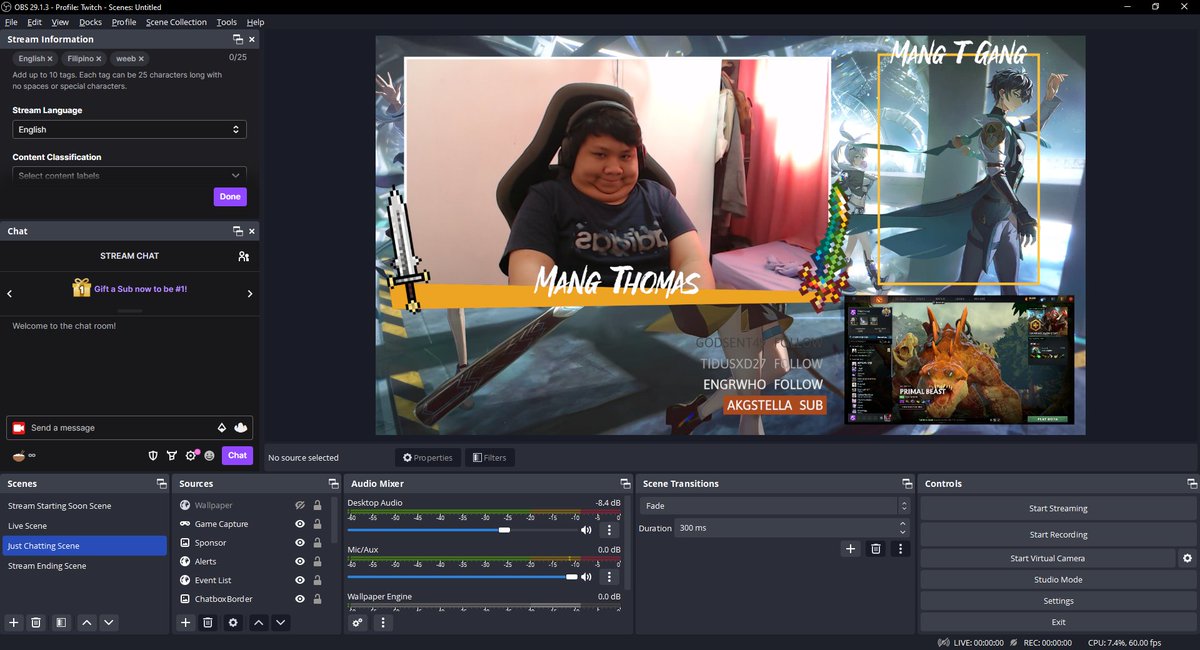Move source down in the Sources toolbar
Image resolution: width=1200 pixels, height=650 pixels.
point(281,622)
